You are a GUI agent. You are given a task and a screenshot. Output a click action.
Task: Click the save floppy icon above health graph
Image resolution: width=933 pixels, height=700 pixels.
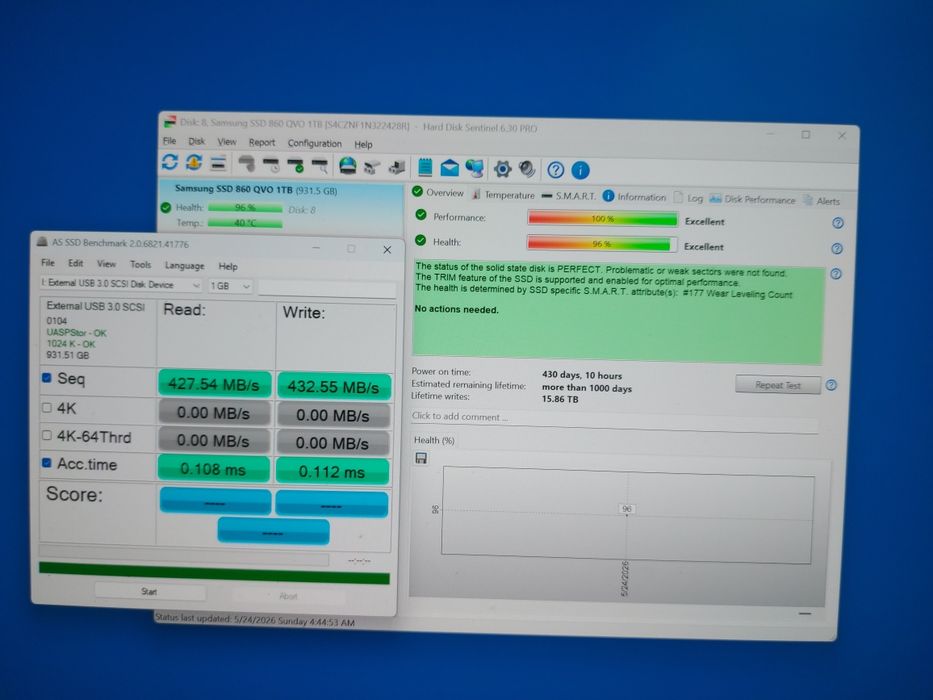click(x=421, y=458)
